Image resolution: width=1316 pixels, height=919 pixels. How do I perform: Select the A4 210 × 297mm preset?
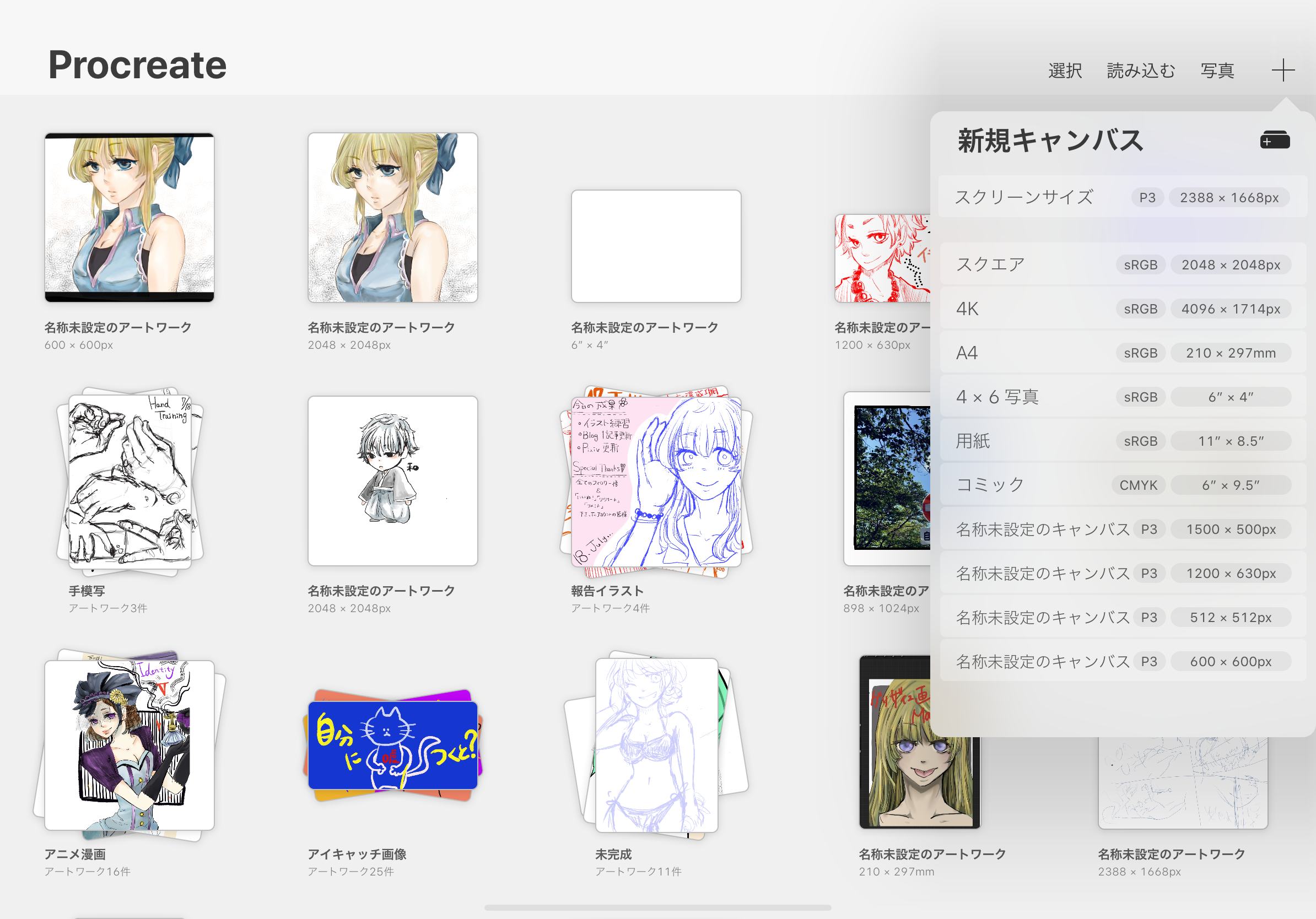(1122, 353)
